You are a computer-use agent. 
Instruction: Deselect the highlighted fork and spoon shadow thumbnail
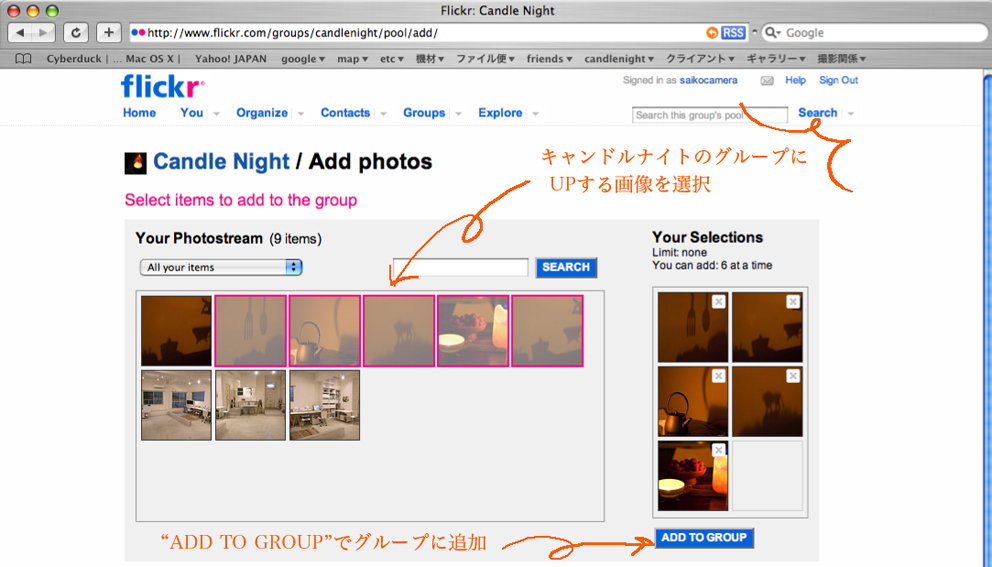250,331
